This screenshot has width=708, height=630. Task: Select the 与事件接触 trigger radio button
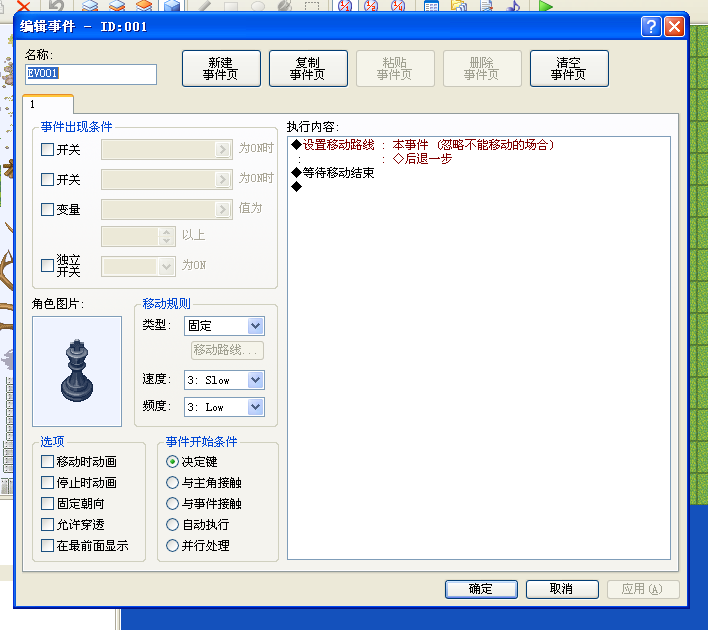[172, 503]
